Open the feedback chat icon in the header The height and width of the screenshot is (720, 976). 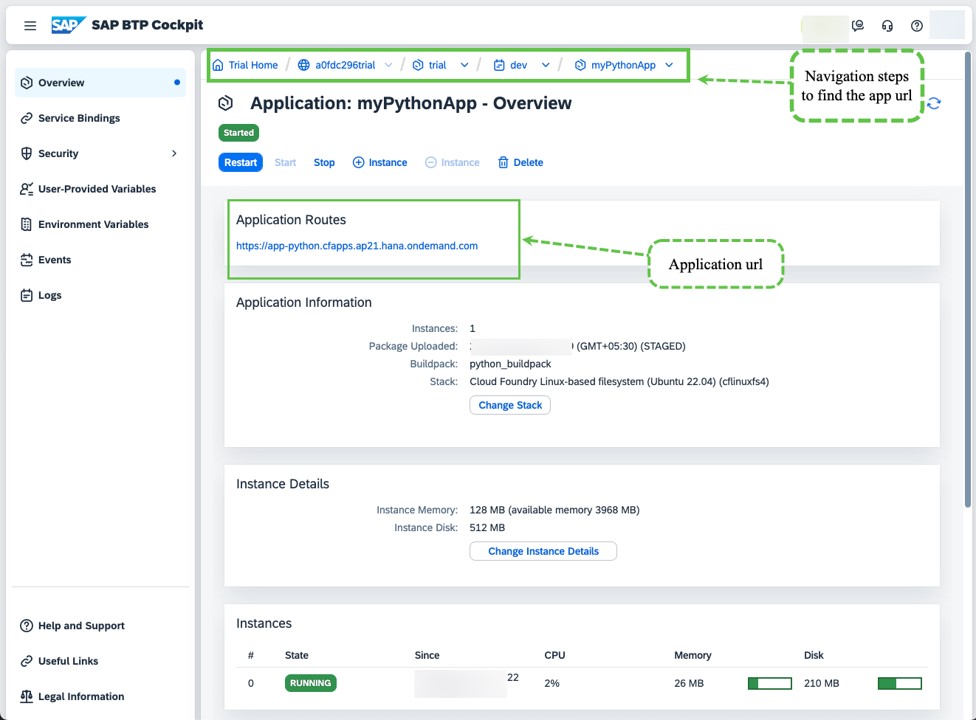858,25
